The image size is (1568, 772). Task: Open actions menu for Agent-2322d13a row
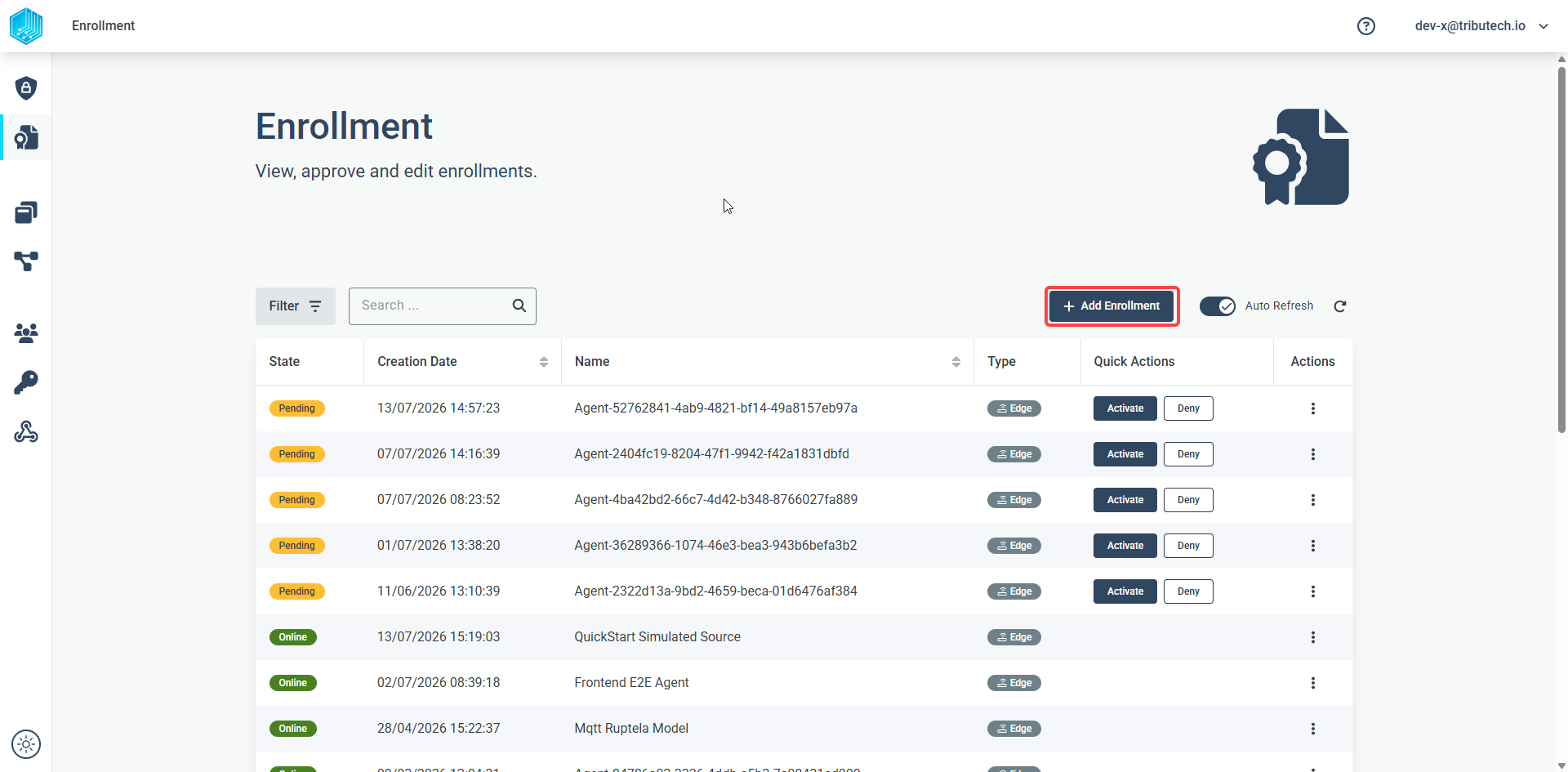tap(1313, 591)
